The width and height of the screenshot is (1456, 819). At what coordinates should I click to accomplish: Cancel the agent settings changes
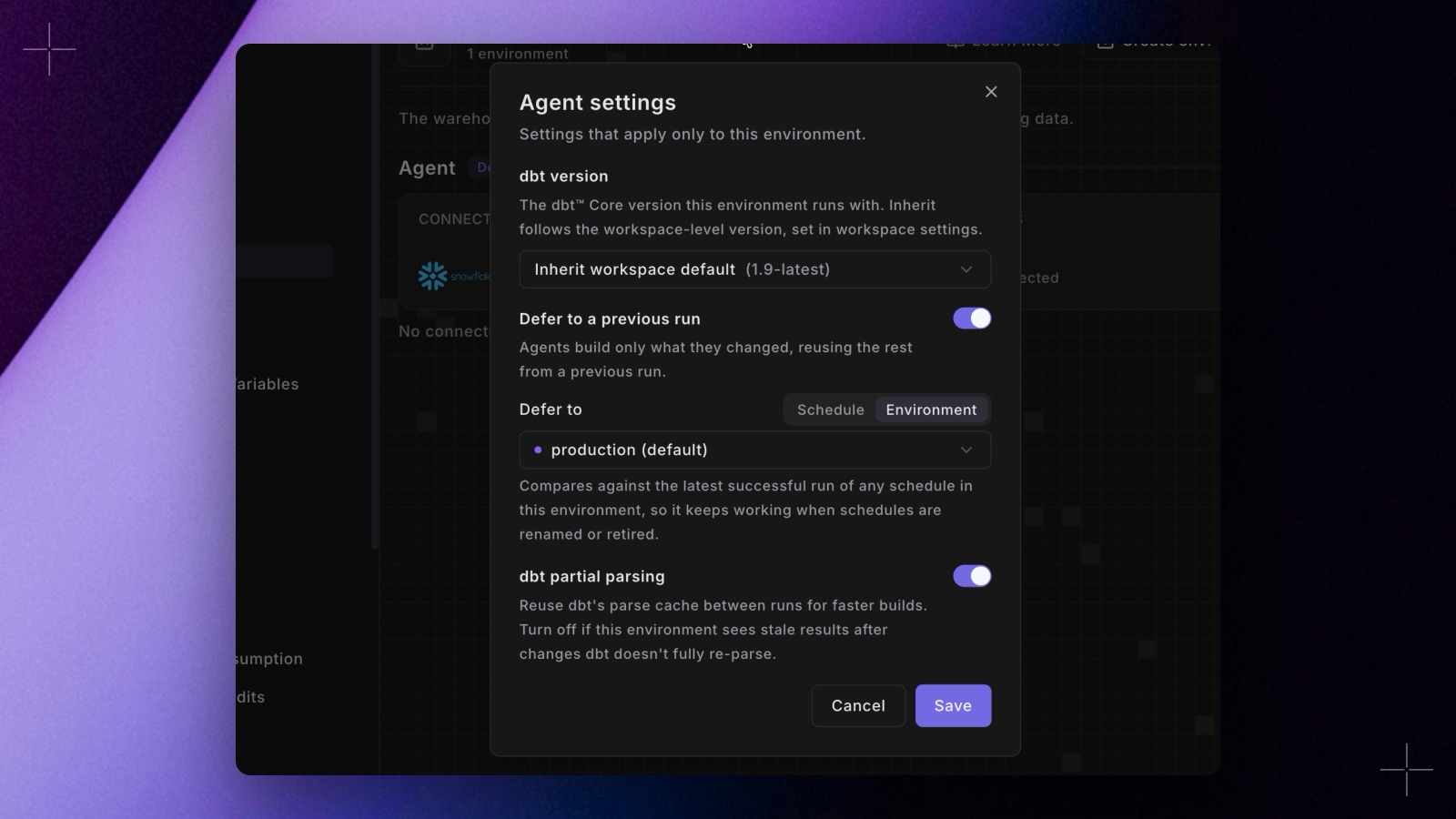pyautogui.click(x=858, y=705)
